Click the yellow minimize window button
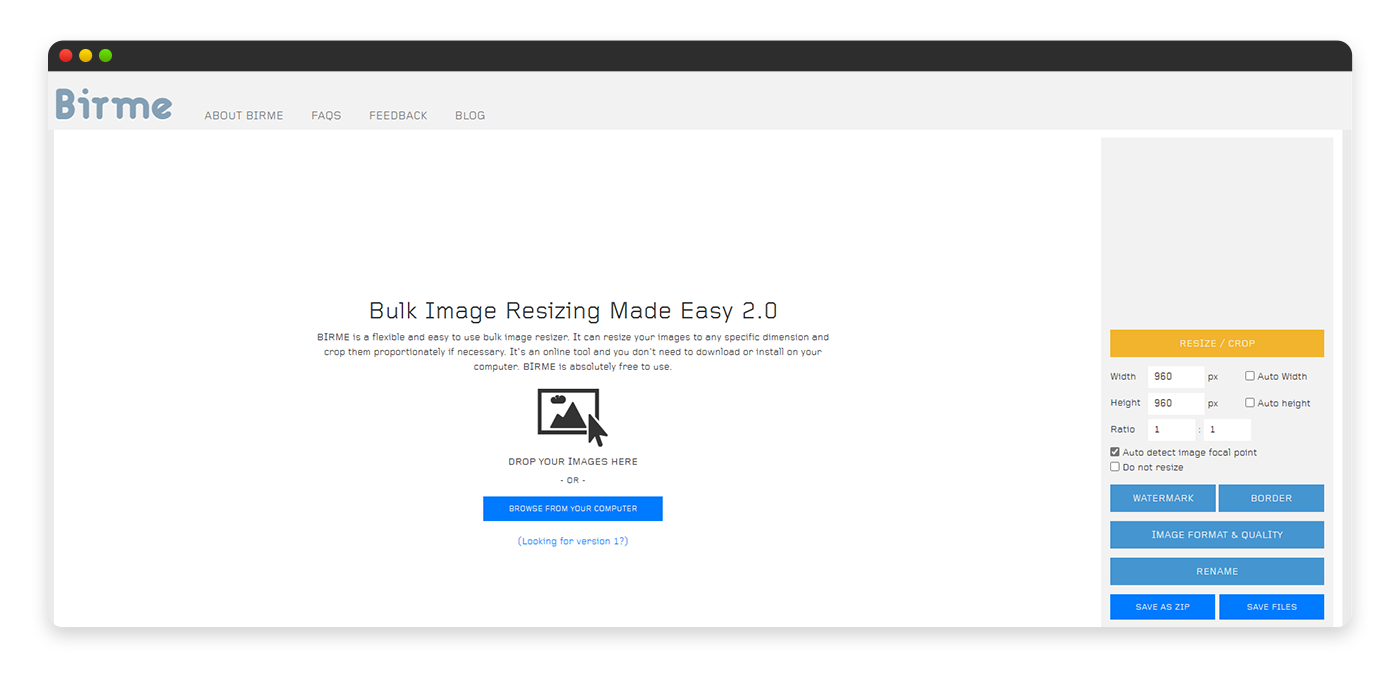The image size is (1400, 700). coord(86,55)
